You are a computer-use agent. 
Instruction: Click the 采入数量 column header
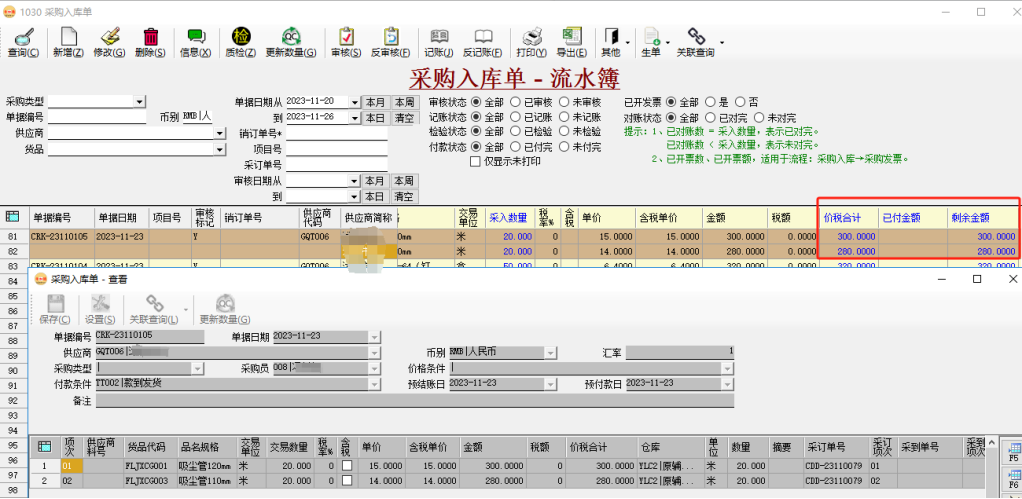(508, 218)
